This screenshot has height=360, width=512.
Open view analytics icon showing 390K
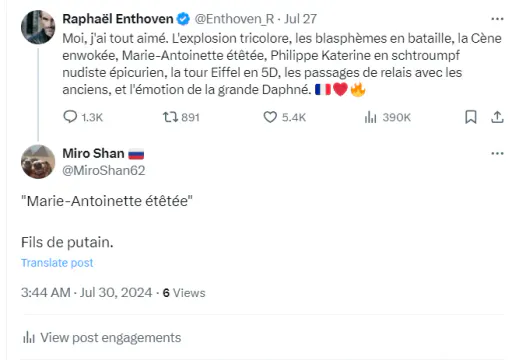(x=370, y=117)
